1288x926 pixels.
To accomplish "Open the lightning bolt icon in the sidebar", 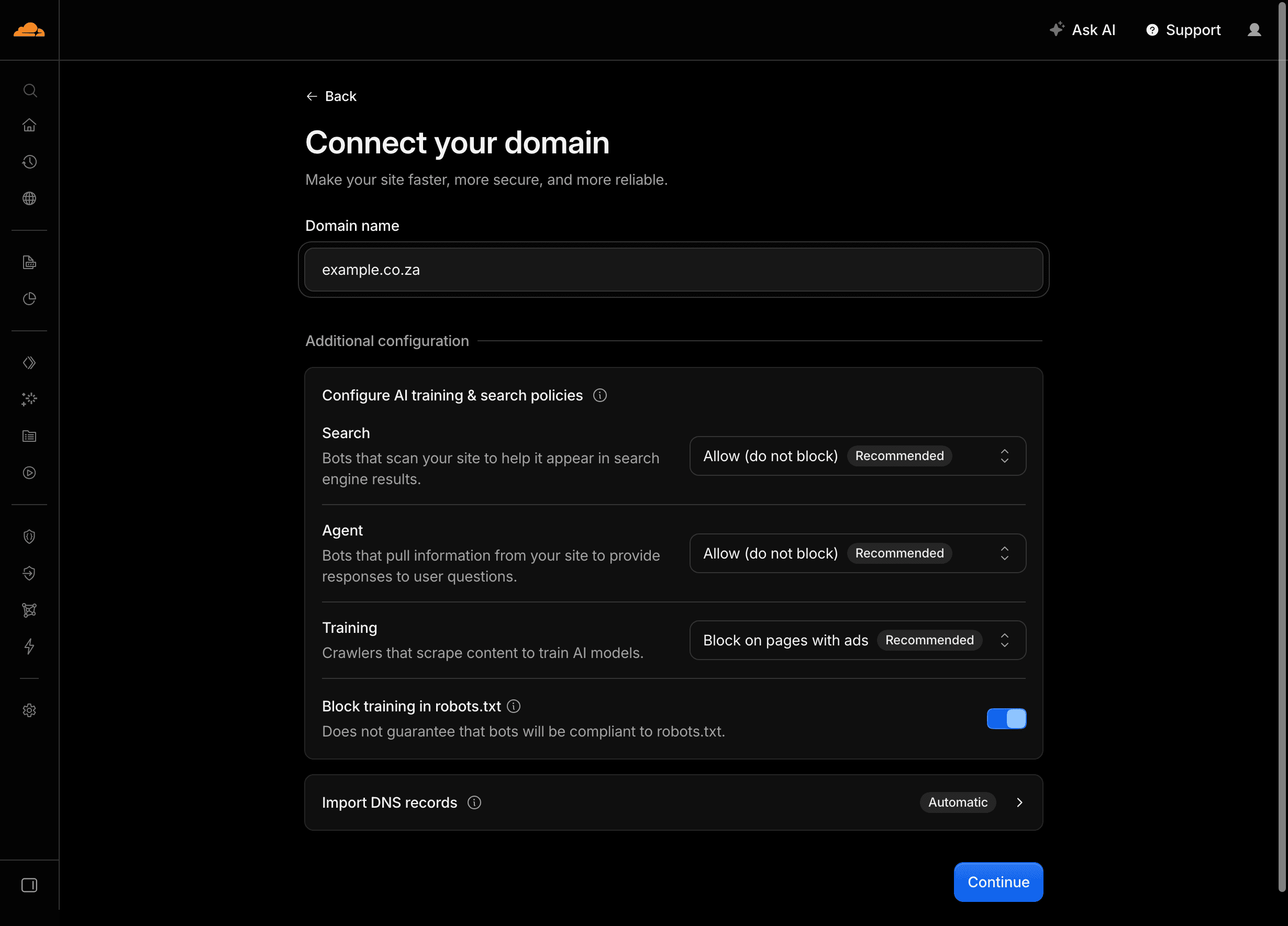I will tap(29, 646).
